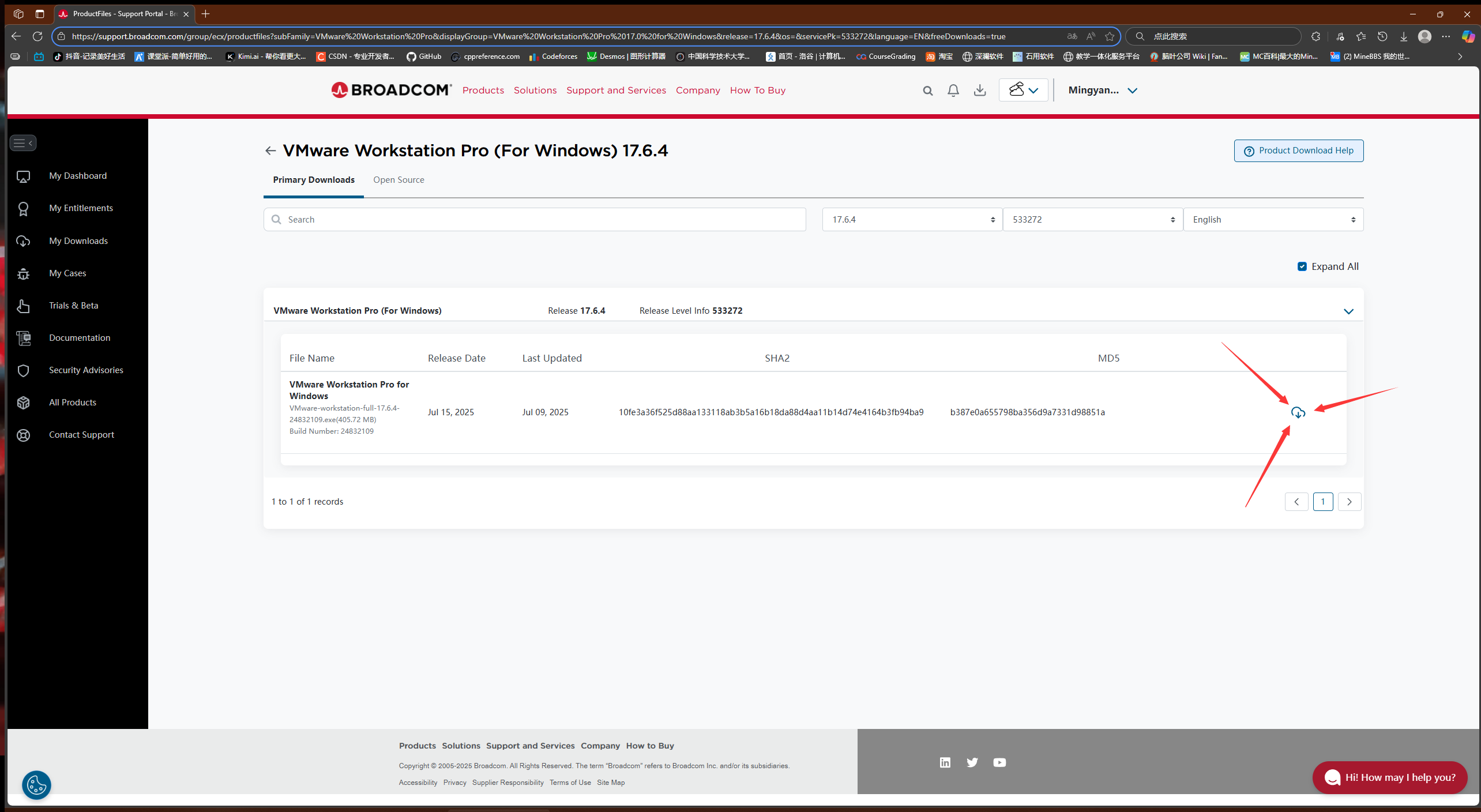Switch to the Open Source tab

tap(399, 179)
